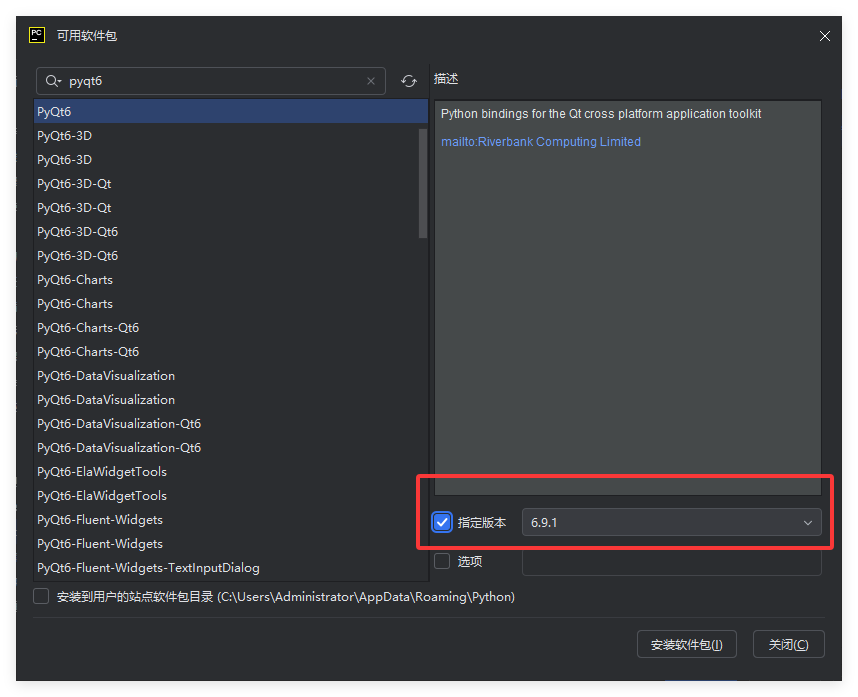The width and height of the screenshot is (858, 697).
Task: Enable the 选项 checkbox
Action: (442, 561)
